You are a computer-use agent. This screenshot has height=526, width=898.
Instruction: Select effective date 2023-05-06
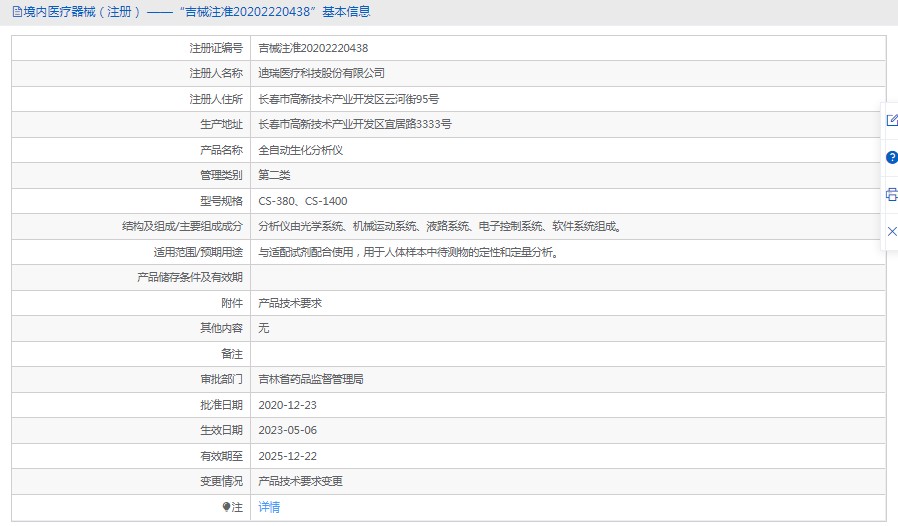coord(287,430)
